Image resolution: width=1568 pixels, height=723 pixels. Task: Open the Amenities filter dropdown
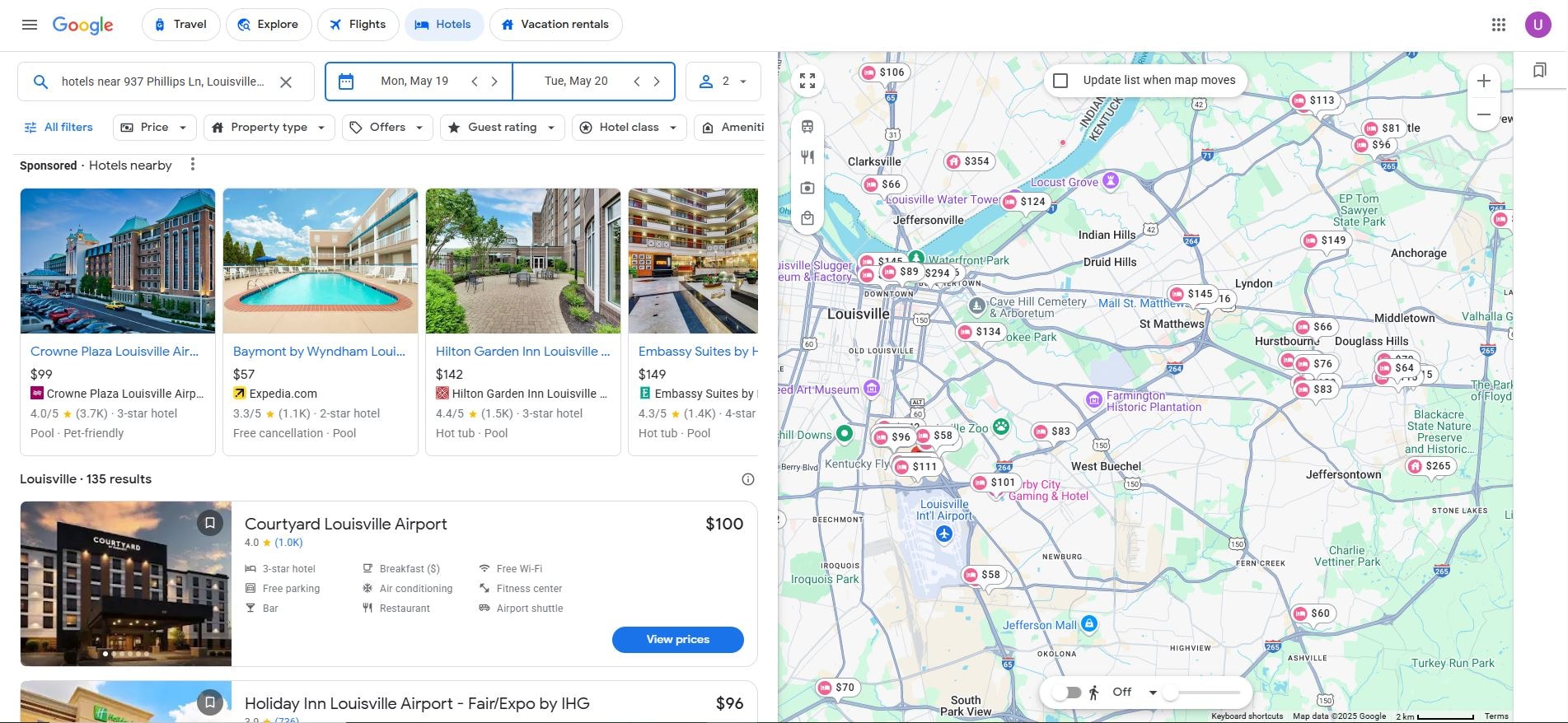pos(730,128)
